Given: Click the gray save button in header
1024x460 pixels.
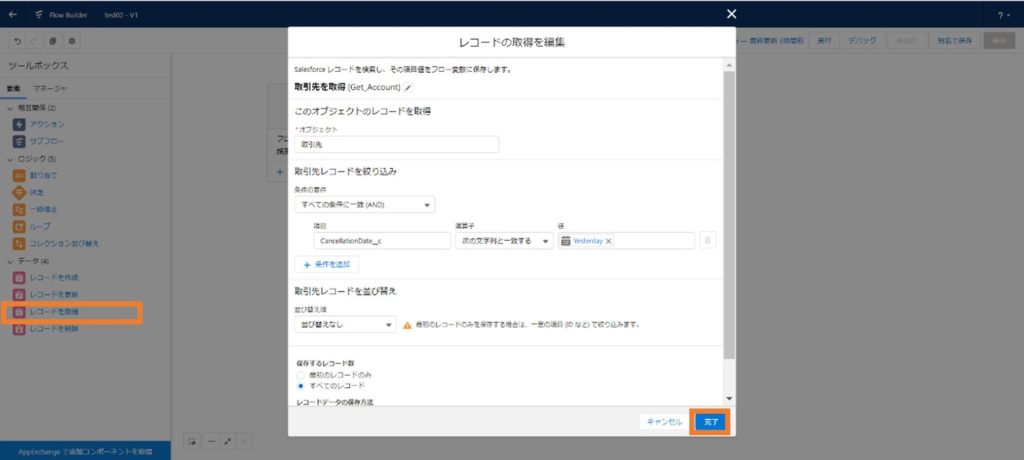Looking at the screenshot, I should click(x=999, y=41).
